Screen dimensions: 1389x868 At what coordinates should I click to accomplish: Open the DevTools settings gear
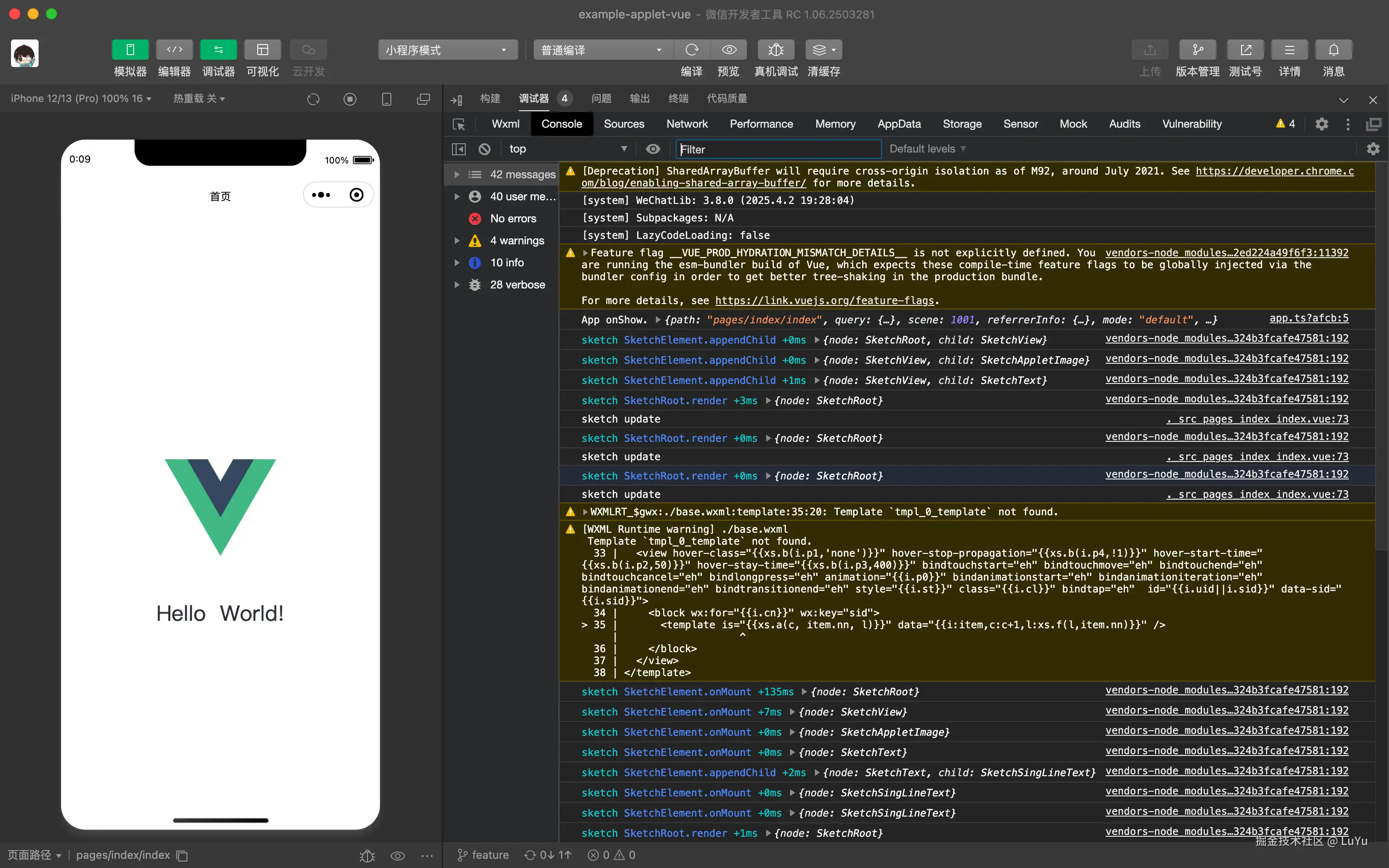coord(1321,124)
